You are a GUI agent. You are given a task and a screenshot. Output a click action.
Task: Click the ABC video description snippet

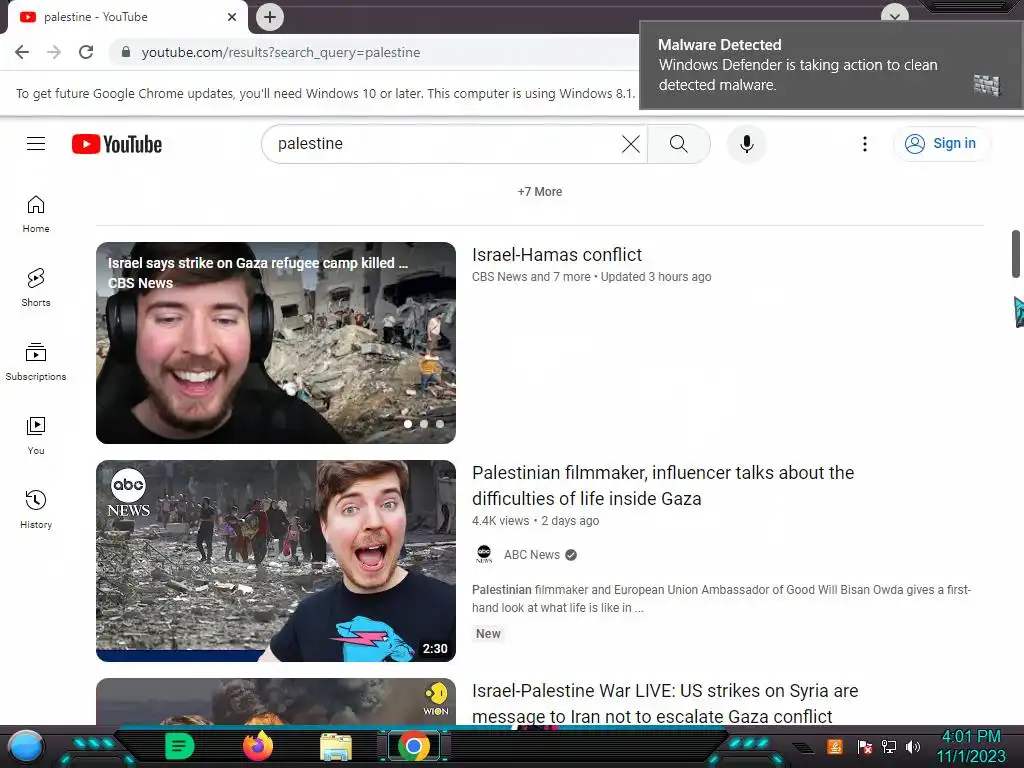click(x=722, y=599)
